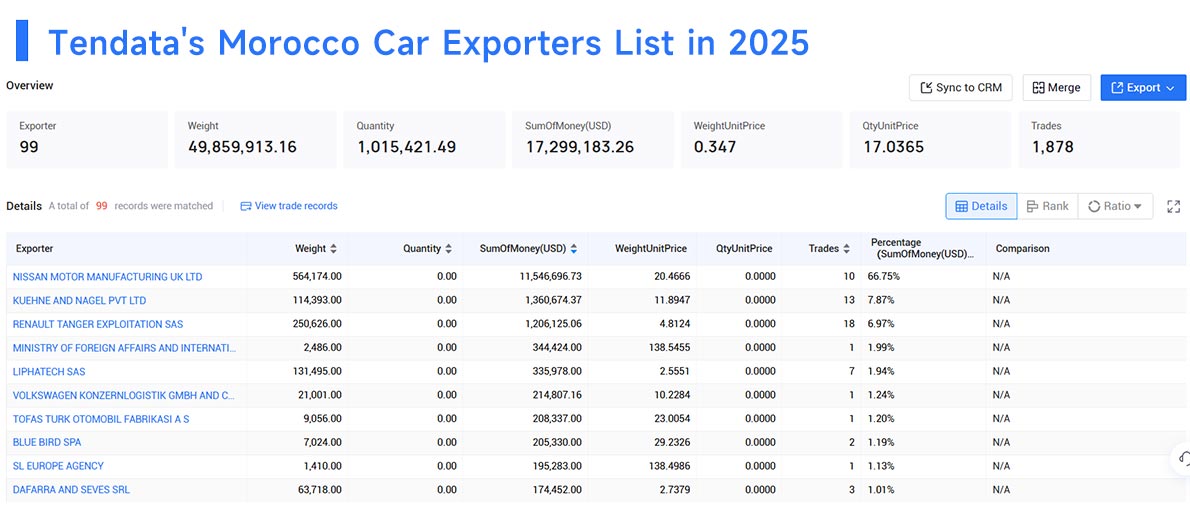This screenshot has width=1190, height=510.
Task: Sort by the Trades column arrows
Action: [846, 248]
